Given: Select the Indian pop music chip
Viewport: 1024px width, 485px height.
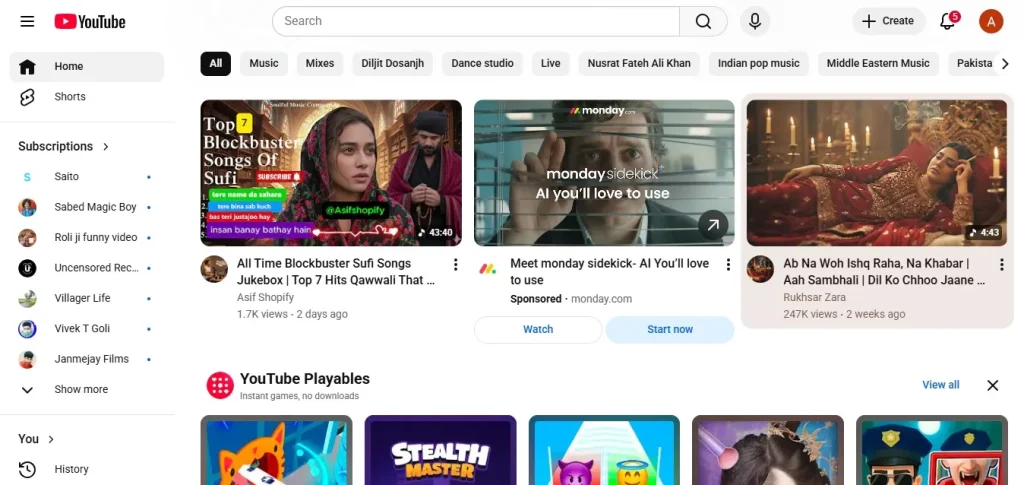Looking at the screenshot, I should (759, 63).
